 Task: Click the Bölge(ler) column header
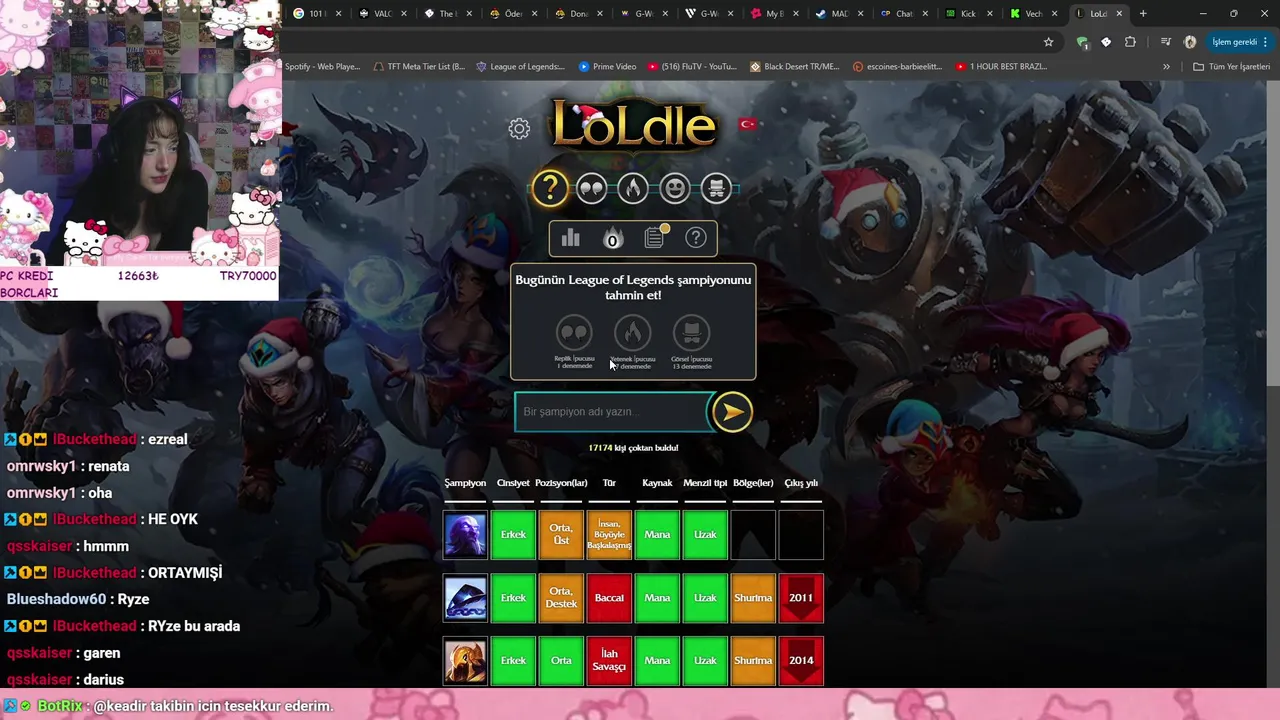753,483
